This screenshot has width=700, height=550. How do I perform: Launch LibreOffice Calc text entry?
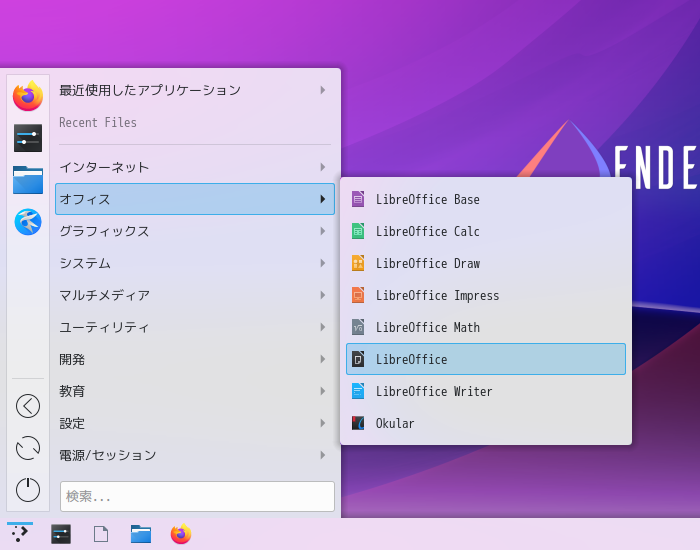[428, 231]
